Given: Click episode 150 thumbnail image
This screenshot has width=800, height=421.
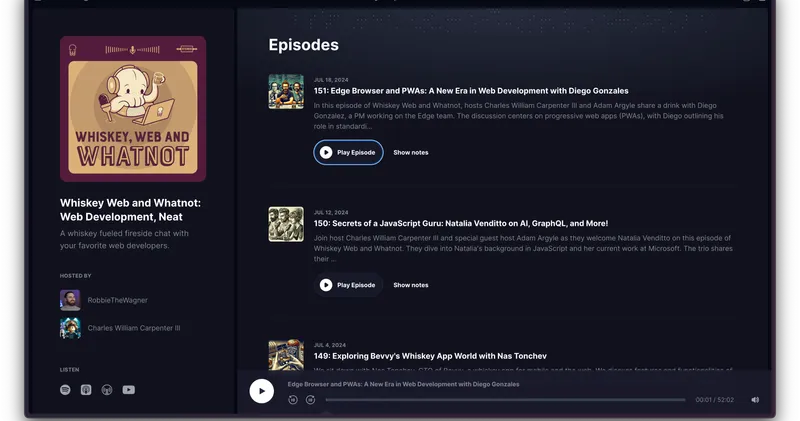Looking at the screenshot, I should click(x=286, y=224).
